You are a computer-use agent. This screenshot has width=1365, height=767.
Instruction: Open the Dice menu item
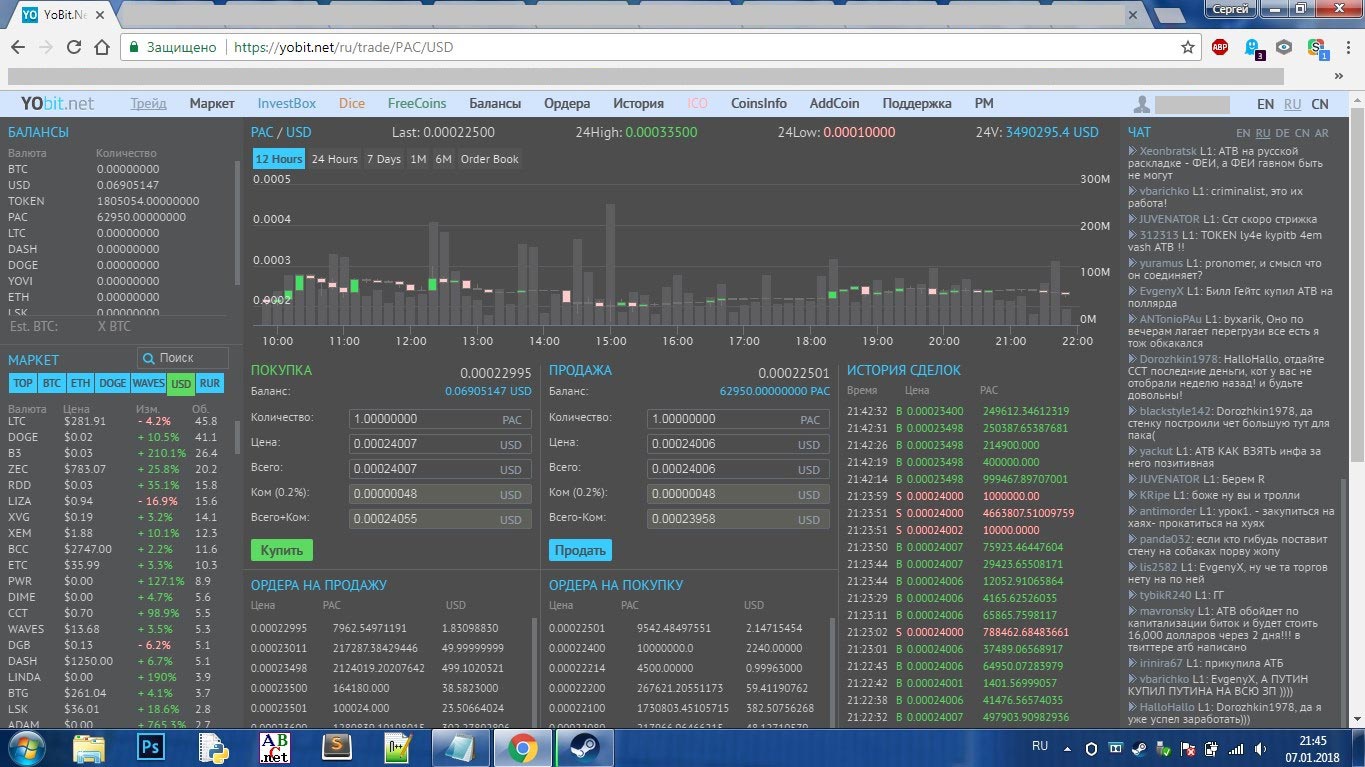352,104
